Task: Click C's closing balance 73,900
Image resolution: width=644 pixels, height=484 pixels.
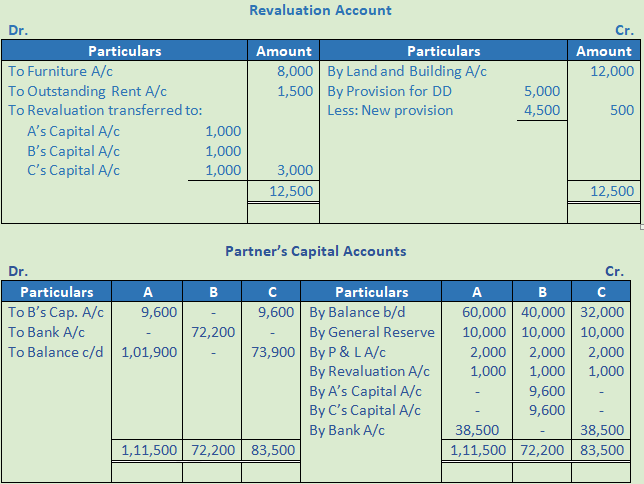Action: 273,353
